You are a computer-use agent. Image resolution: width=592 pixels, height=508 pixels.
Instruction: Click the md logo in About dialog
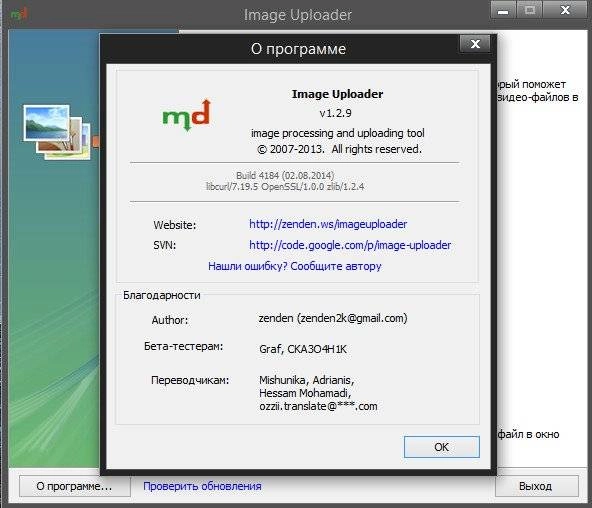[x=187, y=115]
